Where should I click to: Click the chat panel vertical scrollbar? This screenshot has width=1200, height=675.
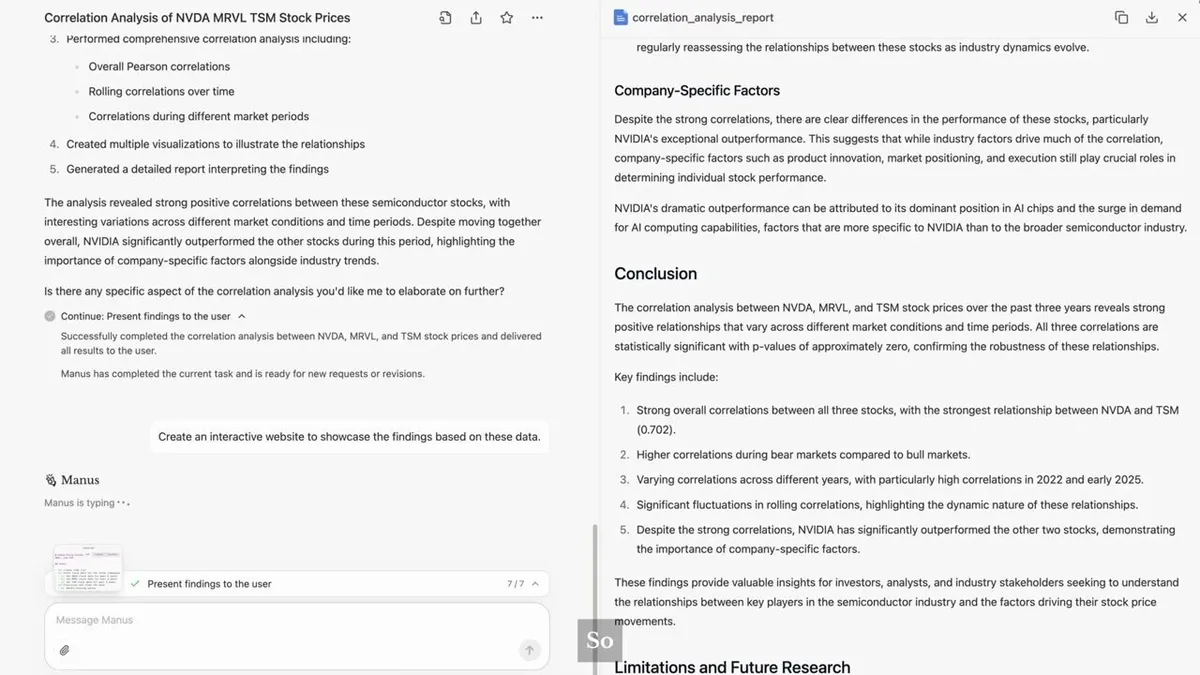[x=594, y=590]
